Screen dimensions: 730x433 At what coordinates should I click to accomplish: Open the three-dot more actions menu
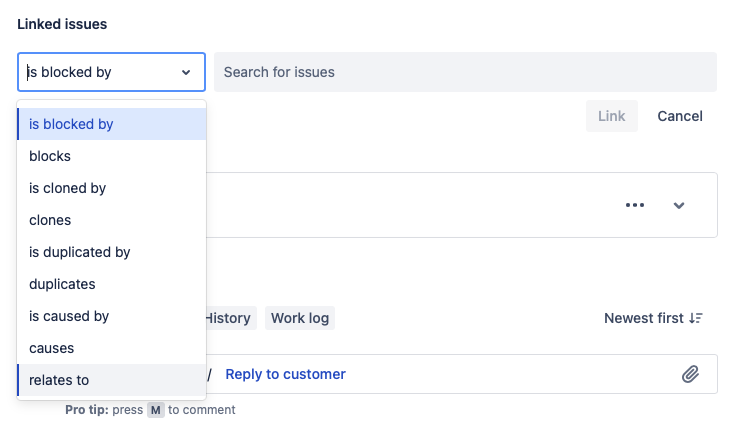click(635, 205)
